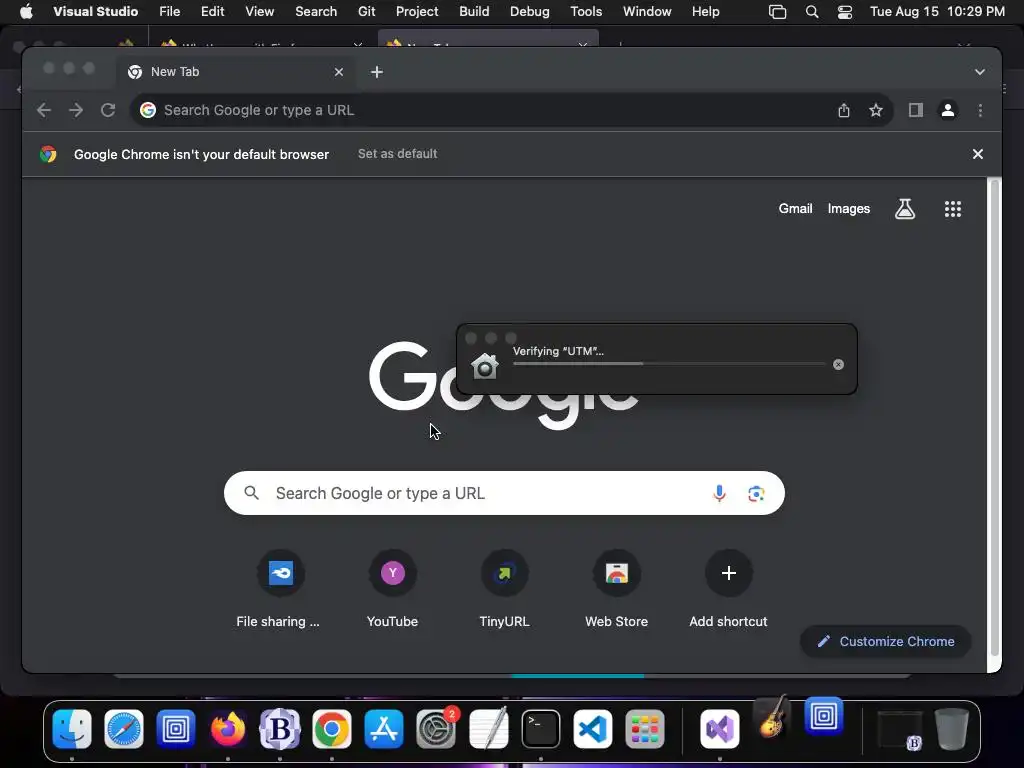
Task: Open the Git menu
Action: [x=366, y=11]
